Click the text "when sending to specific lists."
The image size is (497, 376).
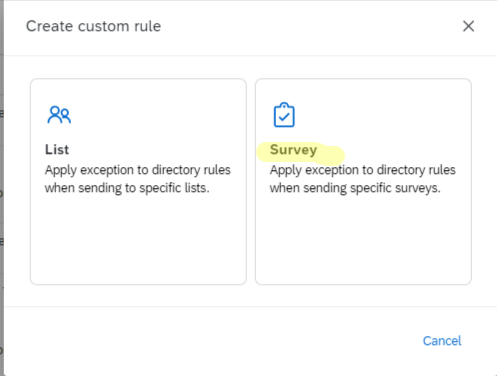pos(127,188)
